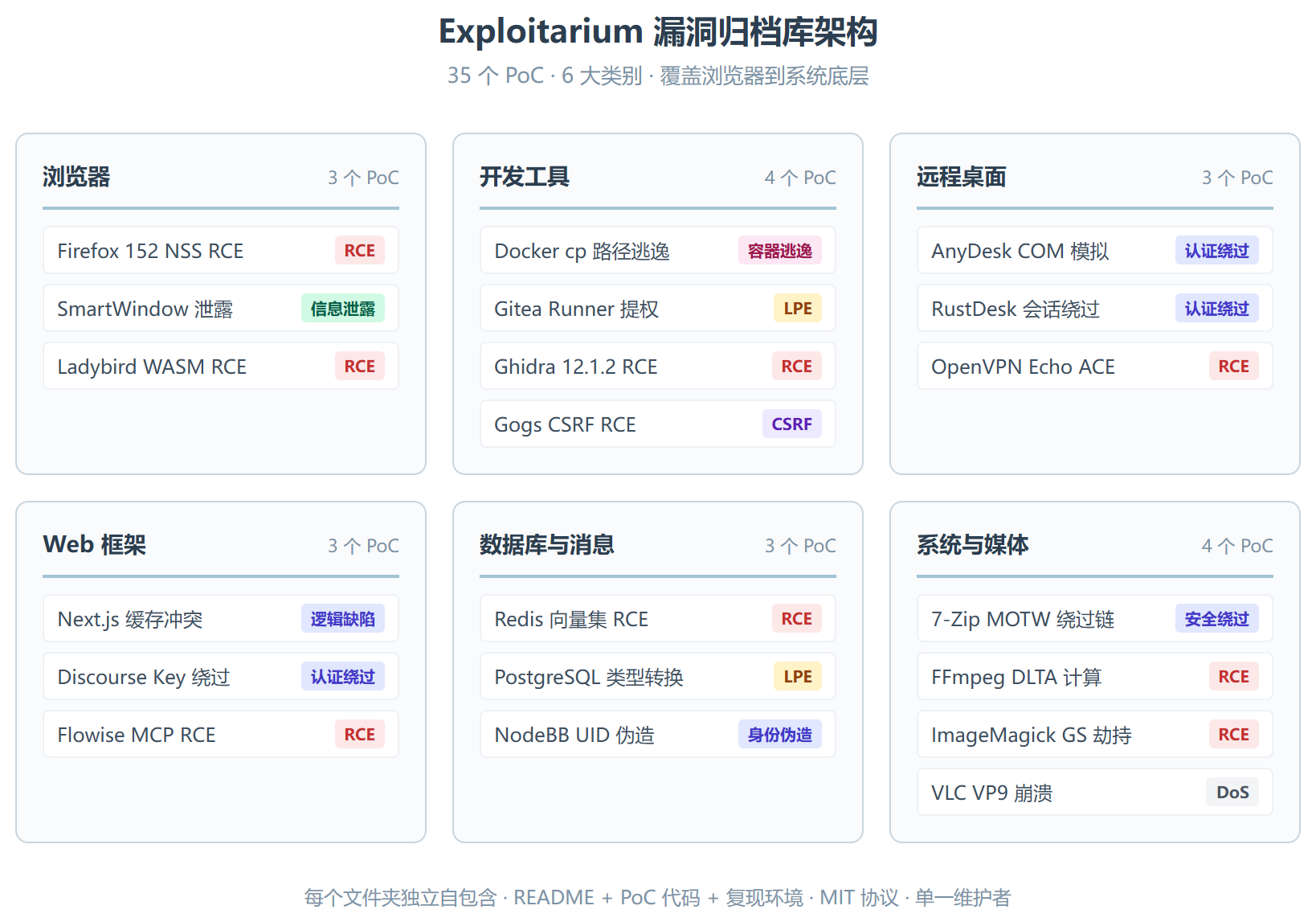Click the Docker cp 路径逃逸 entry
Screen dimensions: 1316x918
tap(658, 251)
